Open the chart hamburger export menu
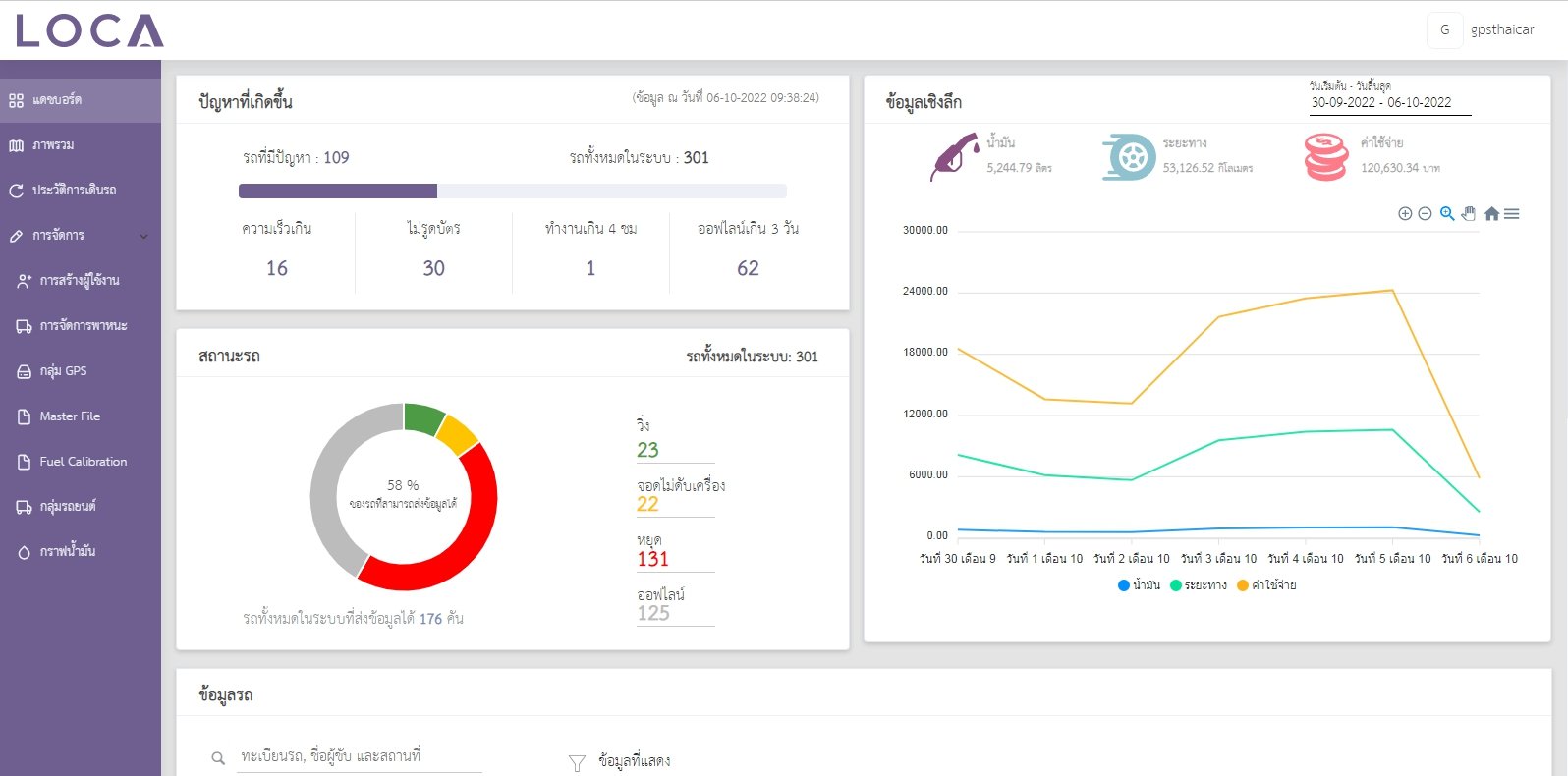The image size is (1568, 776). point(1512,214)
